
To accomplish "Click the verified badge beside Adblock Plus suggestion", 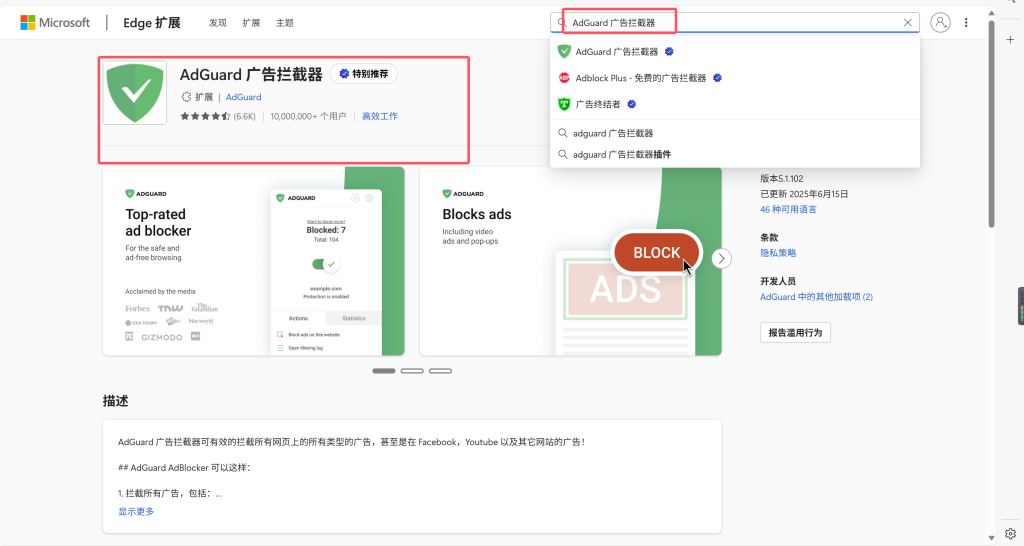I will pyautogui.click(x=717, y=78).
